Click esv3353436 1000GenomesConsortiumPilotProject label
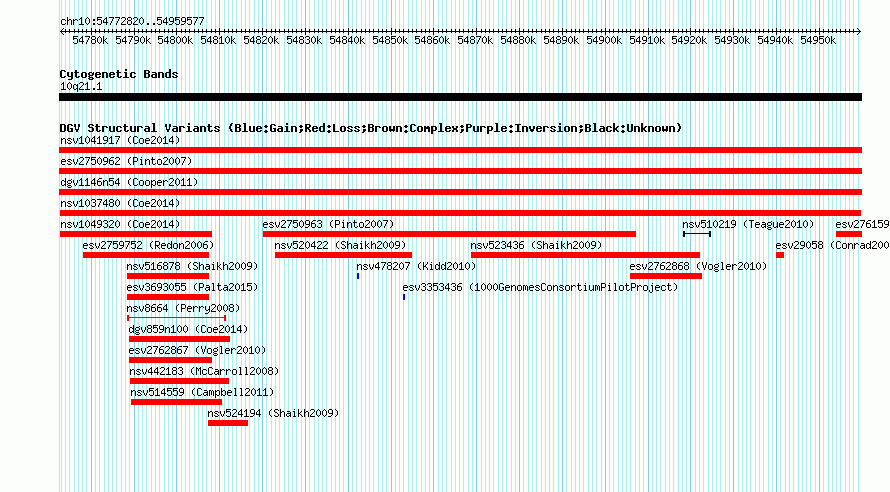890x492 pixels. tap(540, 287)
